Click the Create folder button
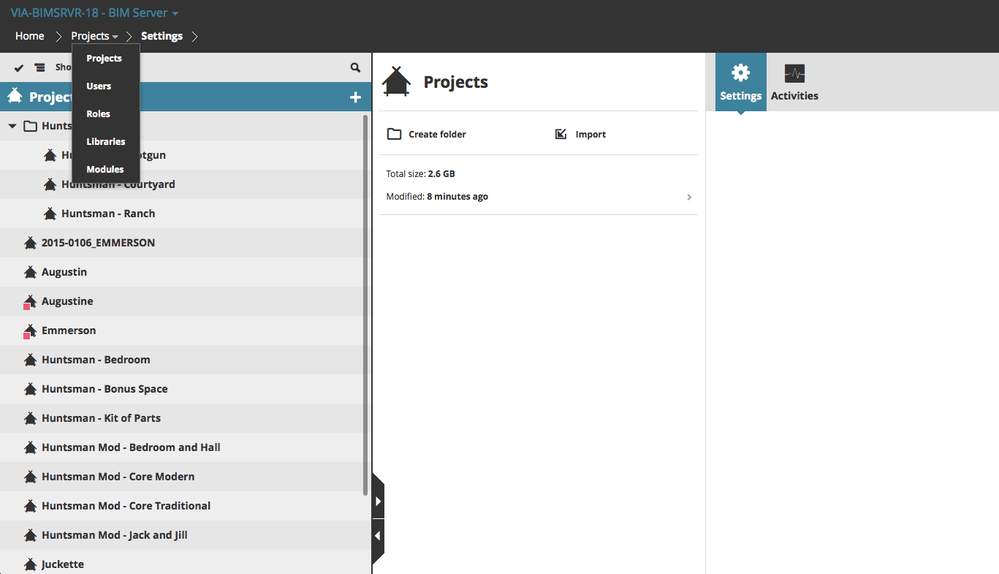Image resolution: width=999 pixels, height=574 pixels. (427, 134)
